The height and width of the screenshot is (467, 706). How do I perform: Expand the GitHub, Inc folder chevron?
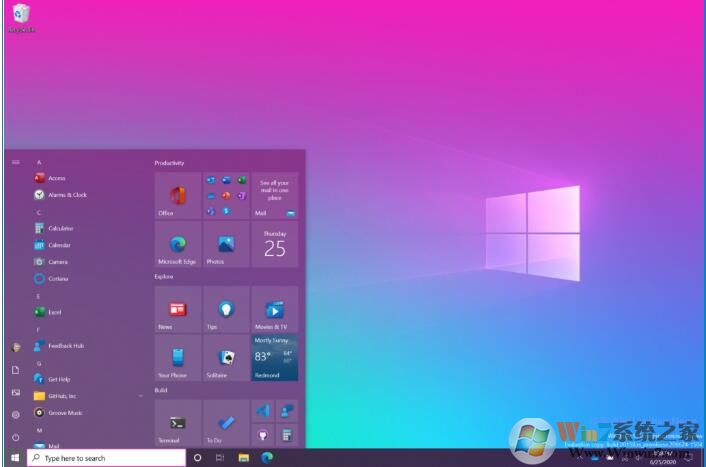pyautogui.click(x=140, y=396)
